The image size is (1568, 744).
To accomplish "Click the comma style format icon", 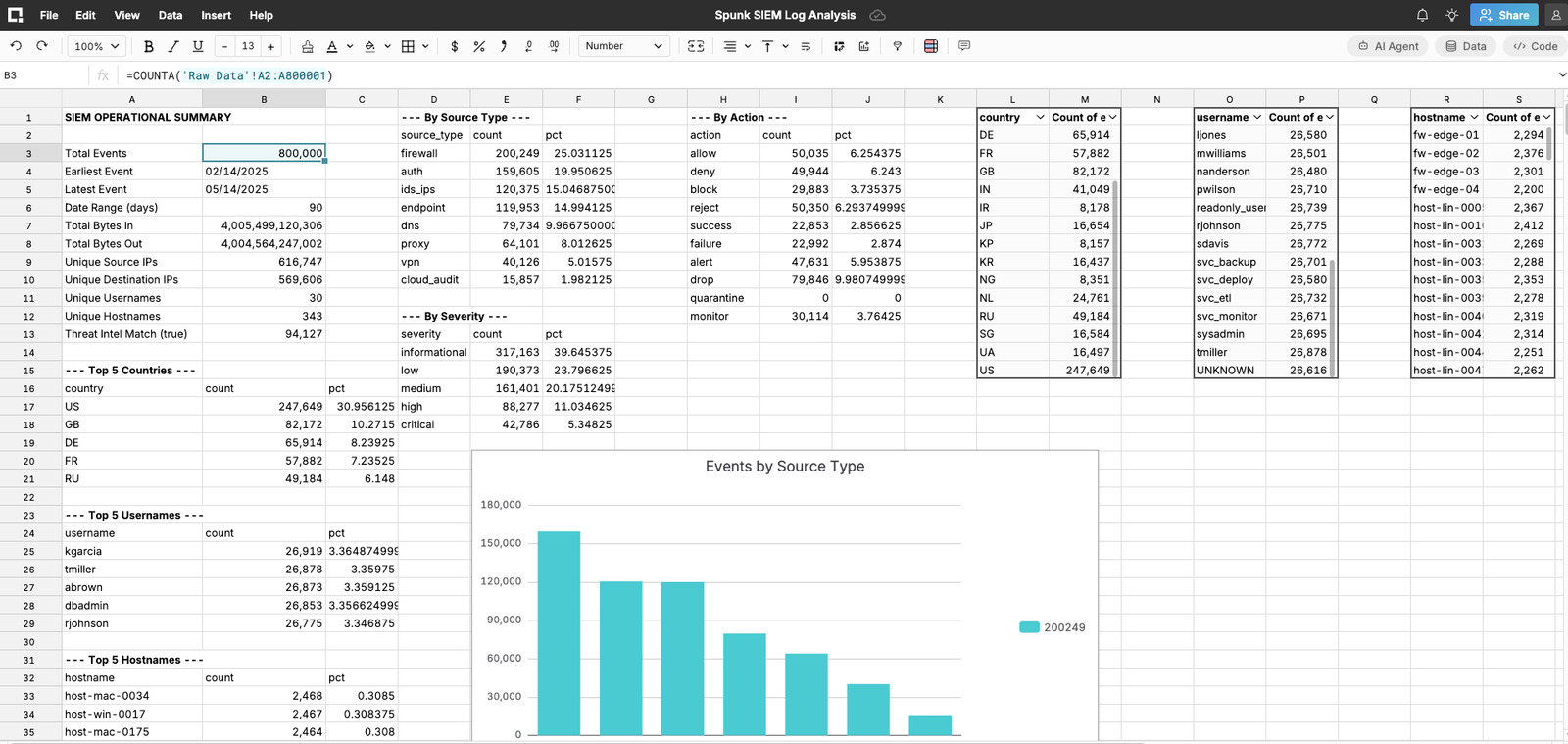I will click(504, 46).
